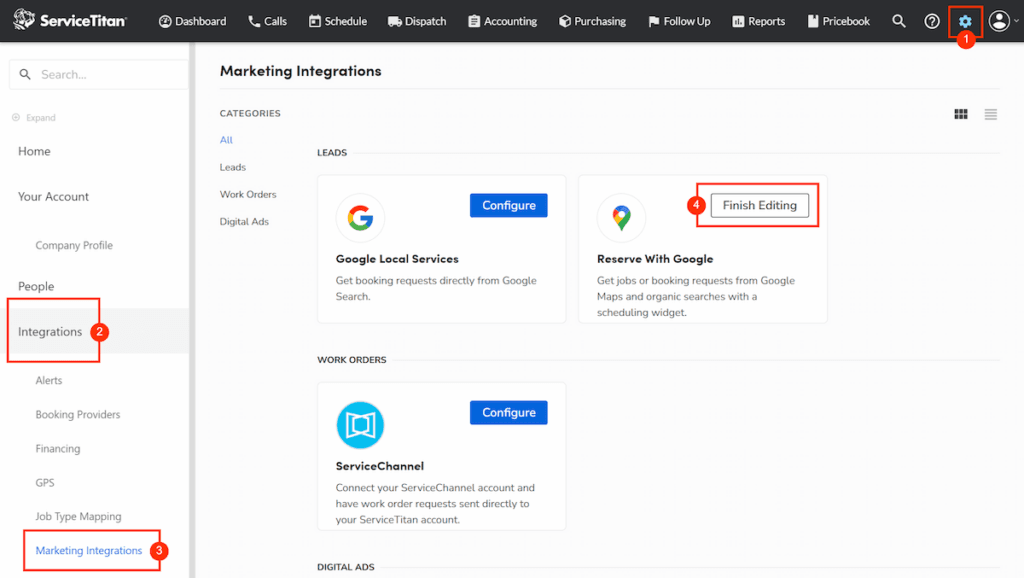Click the ServiceChannel logo
Screen dimensions: 1024x578
[x=360, y=424]
